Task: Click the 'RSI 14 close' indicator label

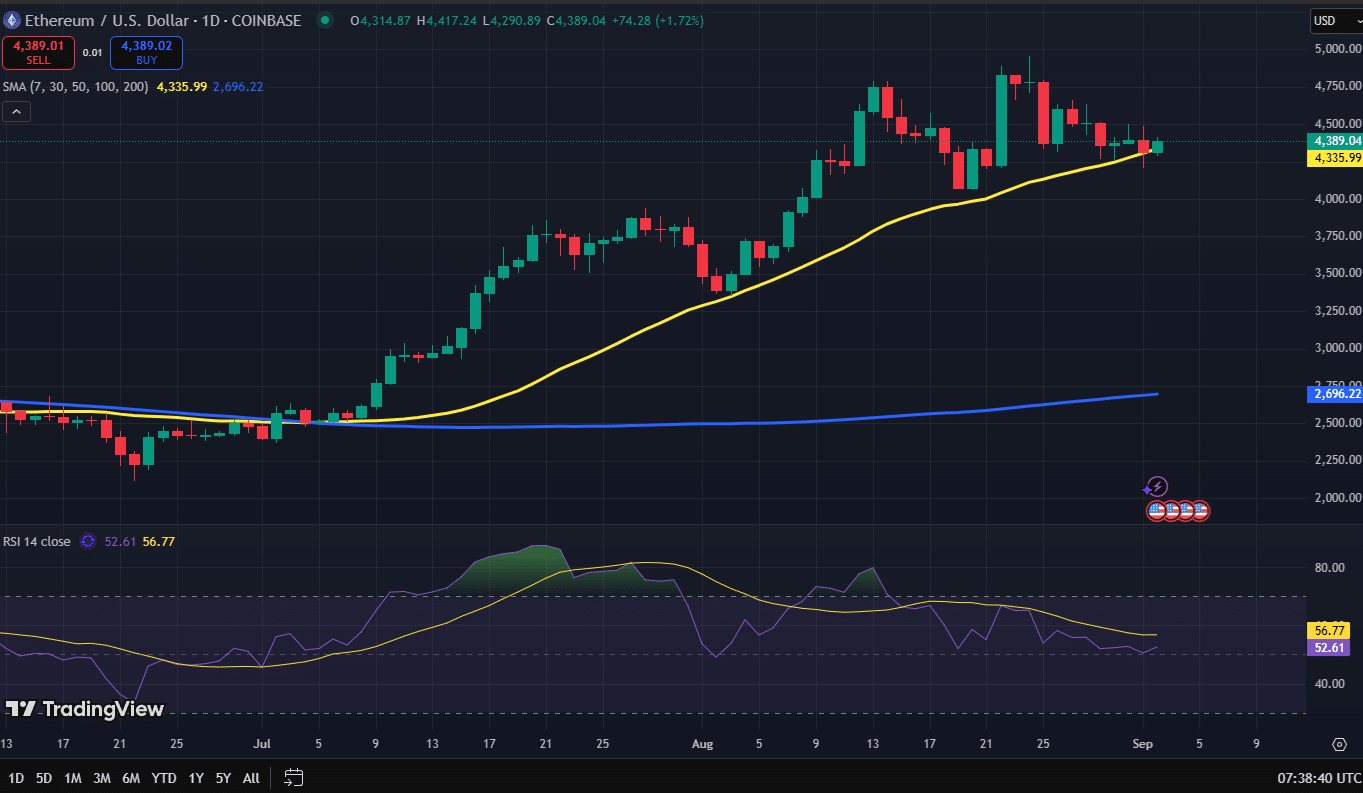Action: [x=37, y=541]
